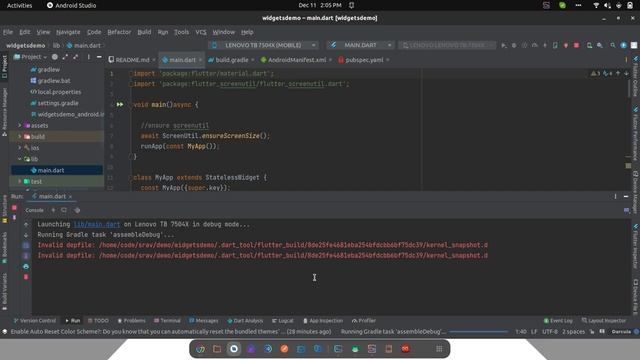640x360 pixels.
Task: Click the Scroll Up arrow in the console
Action: 26,224
